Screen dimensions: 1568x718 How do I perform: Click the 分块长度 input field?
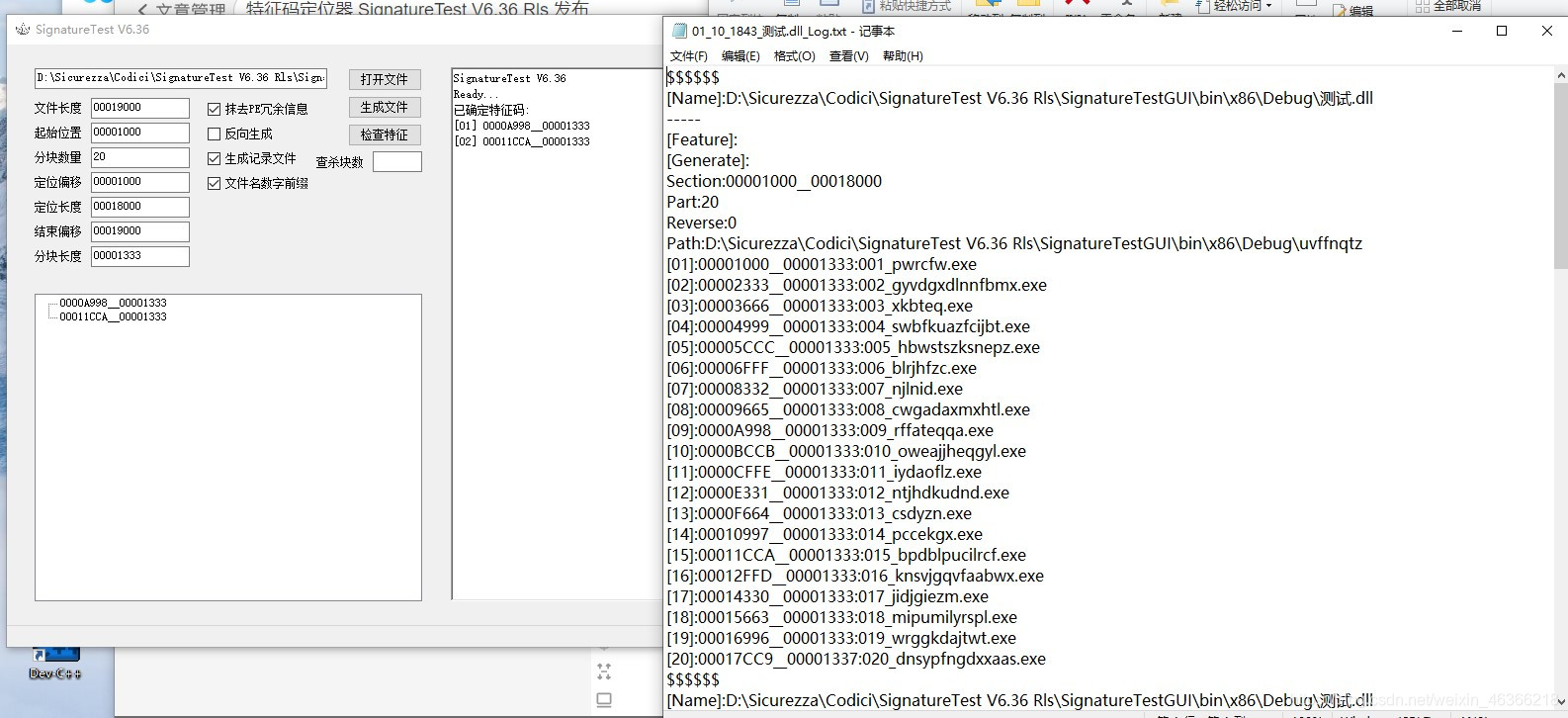[x=140, y=256]
